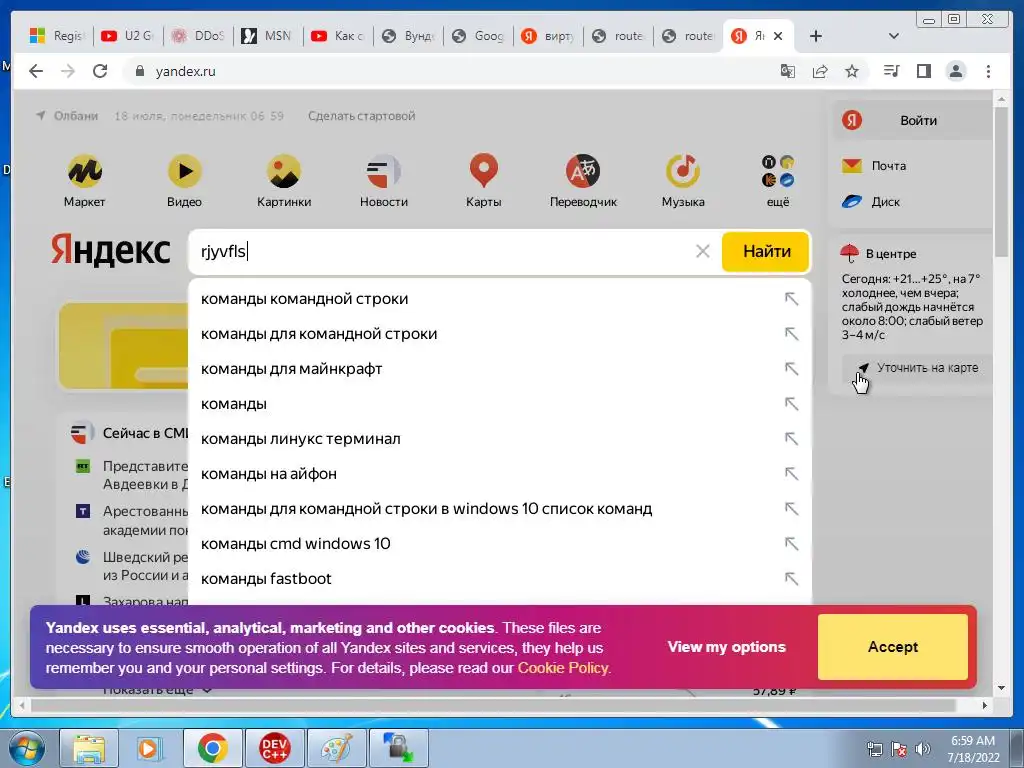1024x768 pixels.
Task: Click the browser Back arrow
Action: [36, 71]
